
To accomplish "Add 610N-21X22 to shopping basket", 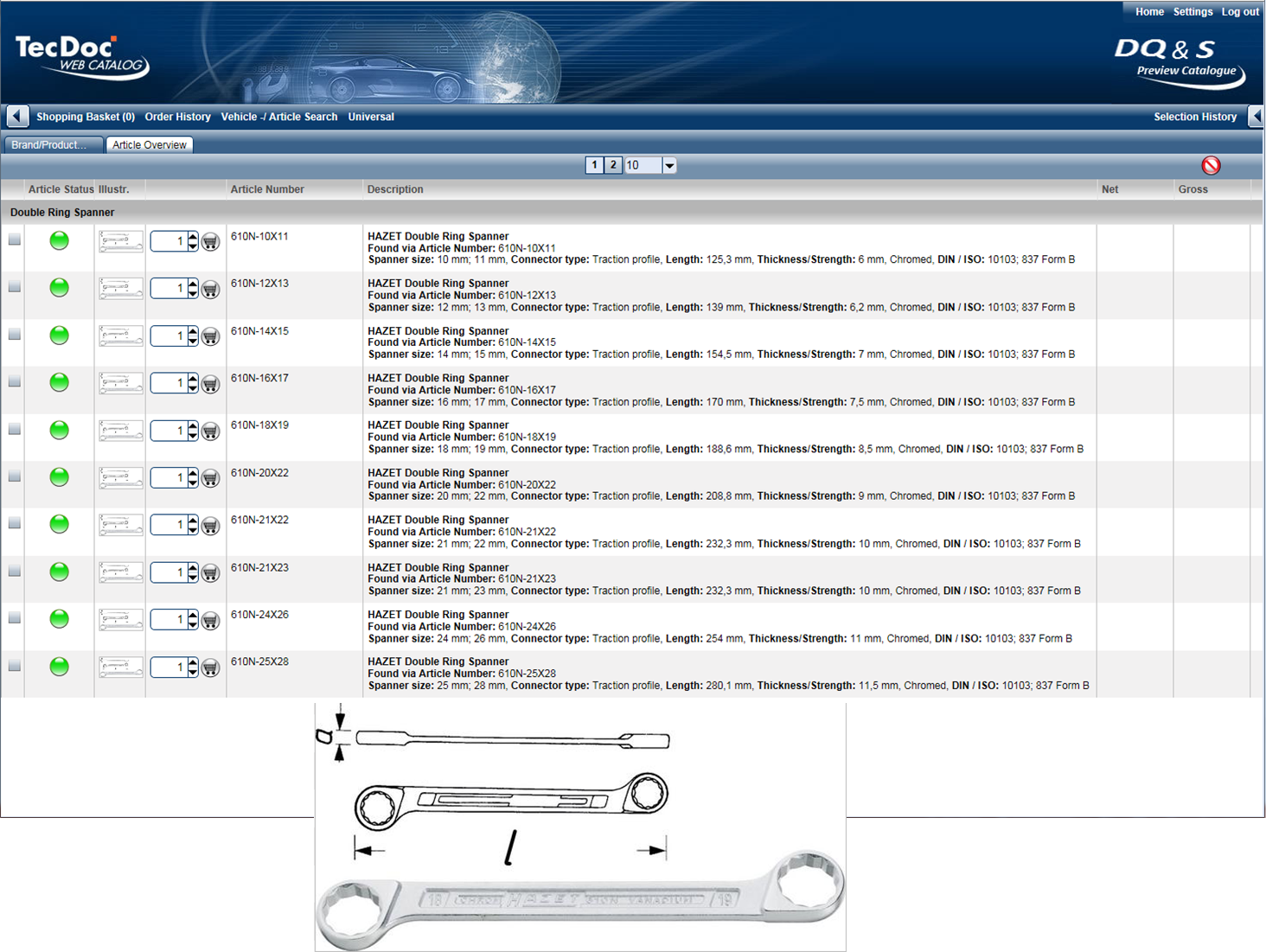I will [210, 526].
